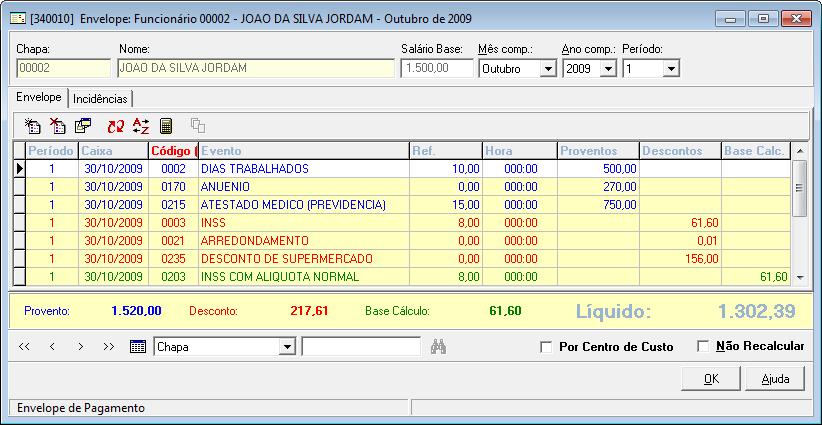Click the 750,00 proventos cell
822x425 pixels.
[598, 205]
